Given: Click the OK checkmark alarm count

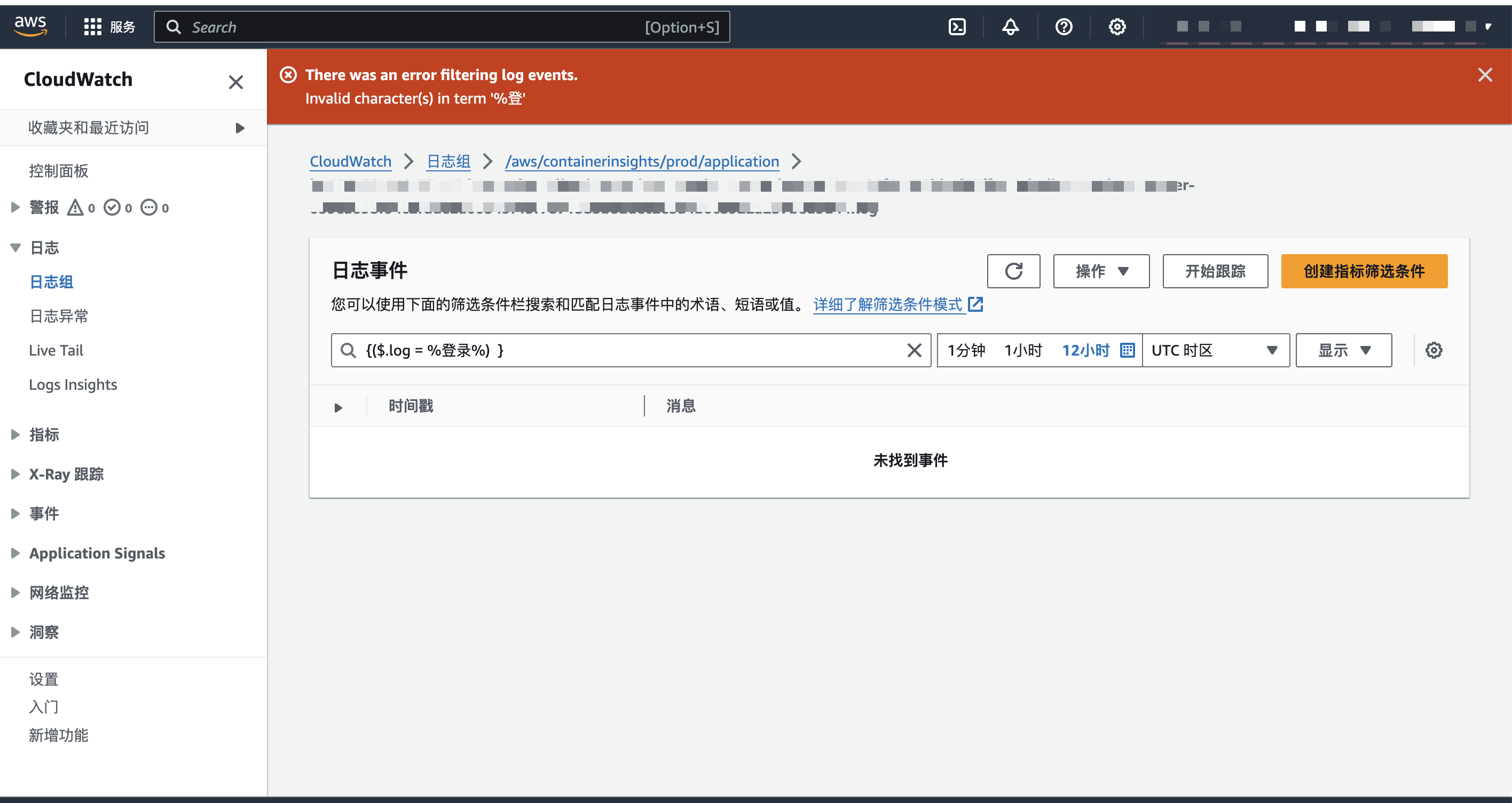Looking at the screenshot, I should point(118,207).
